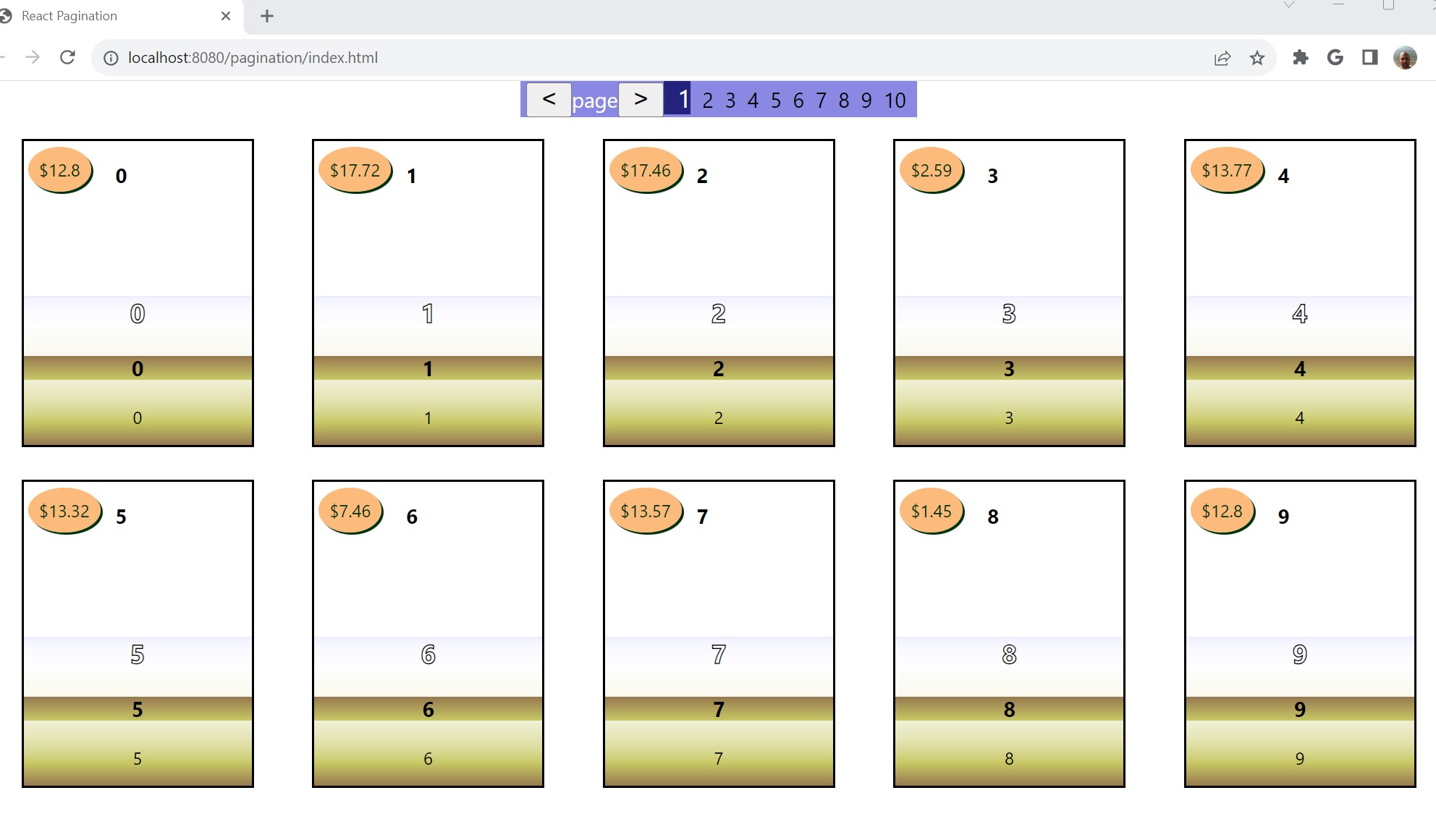Screen dimensions: 1436x840
Task: Click the forward navigation arrow
Action: pyautogui.click(x=33, y=57)
